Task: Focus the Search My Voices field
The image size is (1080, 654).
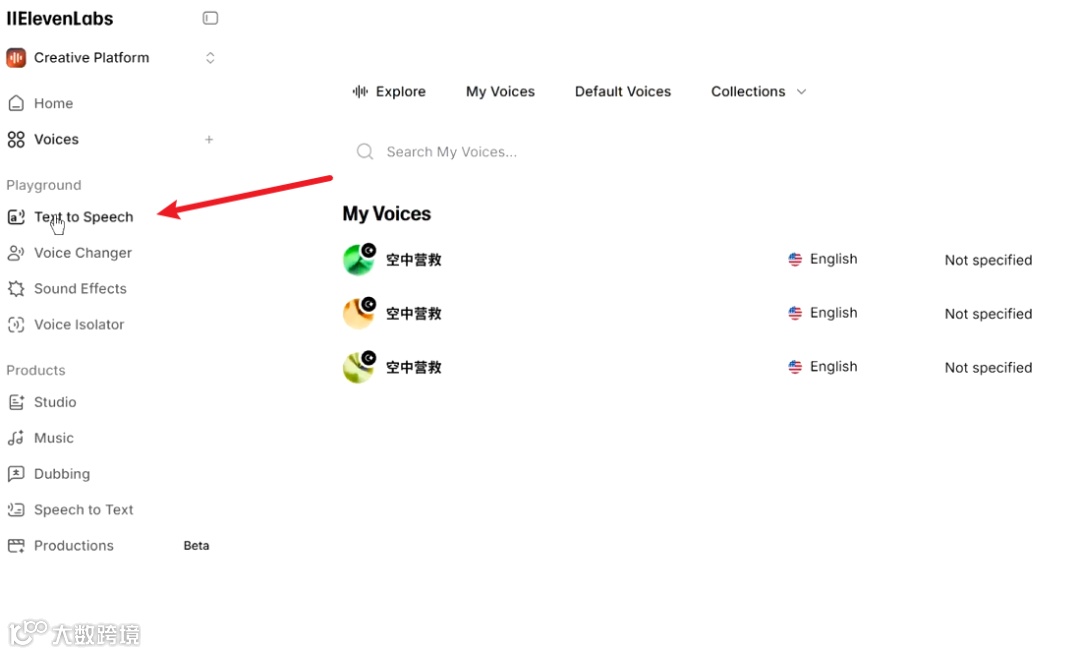Action: tap(451, 152)
